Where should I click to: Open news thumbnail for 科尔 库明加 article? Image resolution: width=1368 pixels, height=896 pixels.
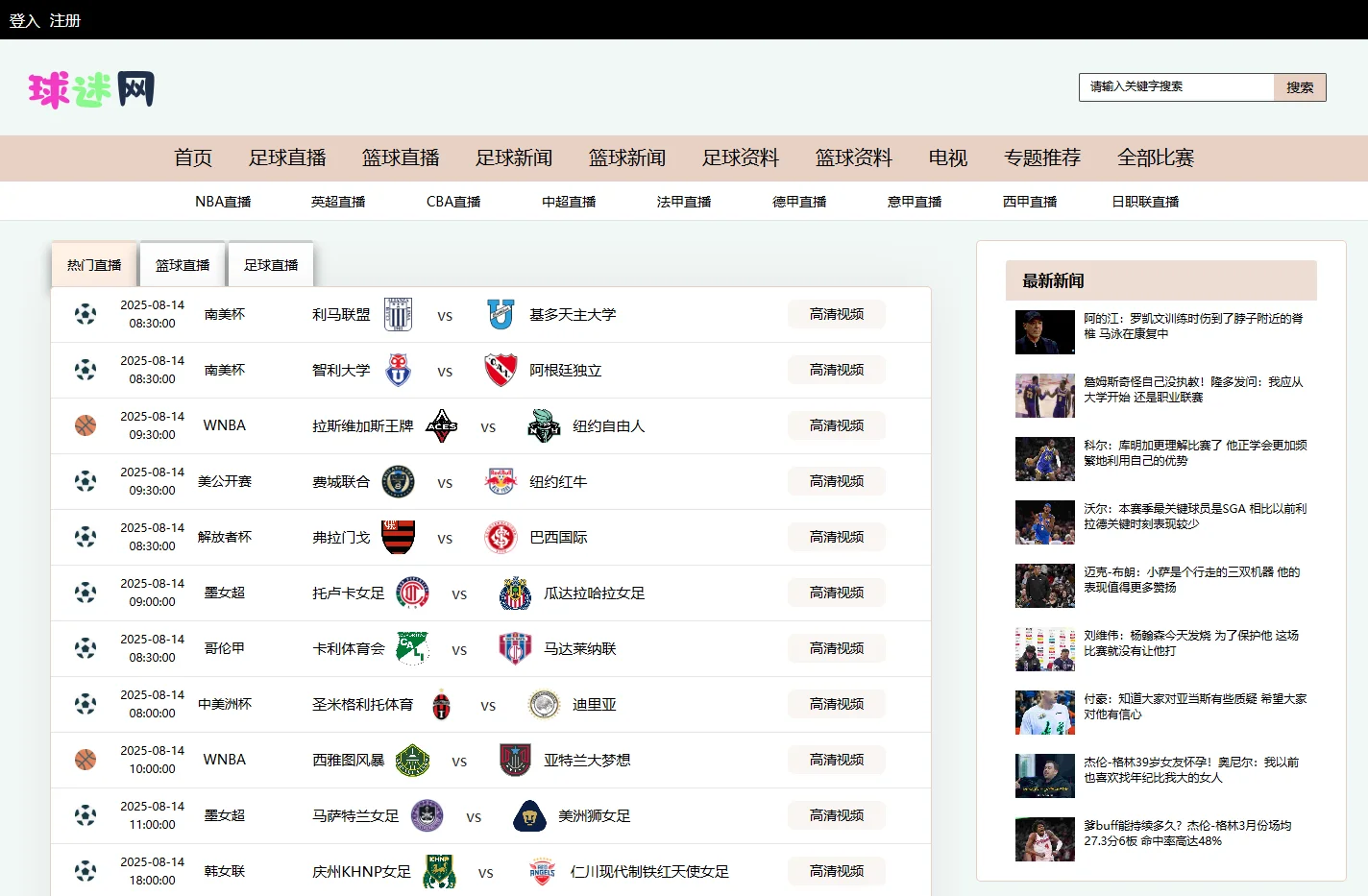coord(1045,459)
